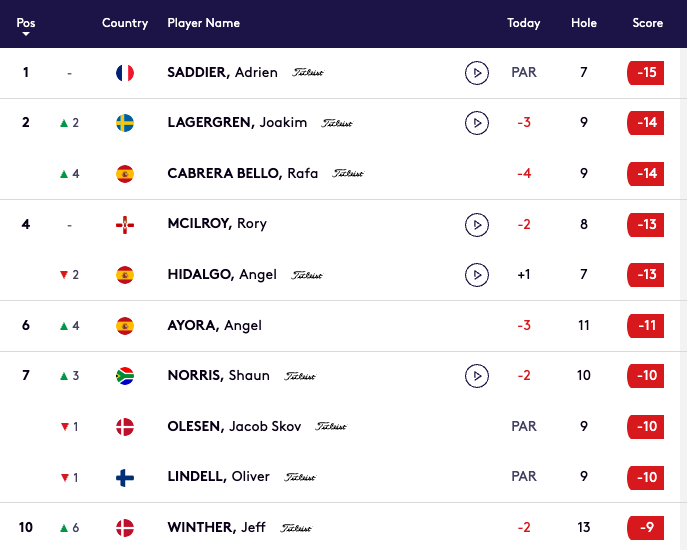Click Sweden flag beside Lagergren
Image resolution: width=687 pixels, height=550 pixels.
[x=125, y=123]
